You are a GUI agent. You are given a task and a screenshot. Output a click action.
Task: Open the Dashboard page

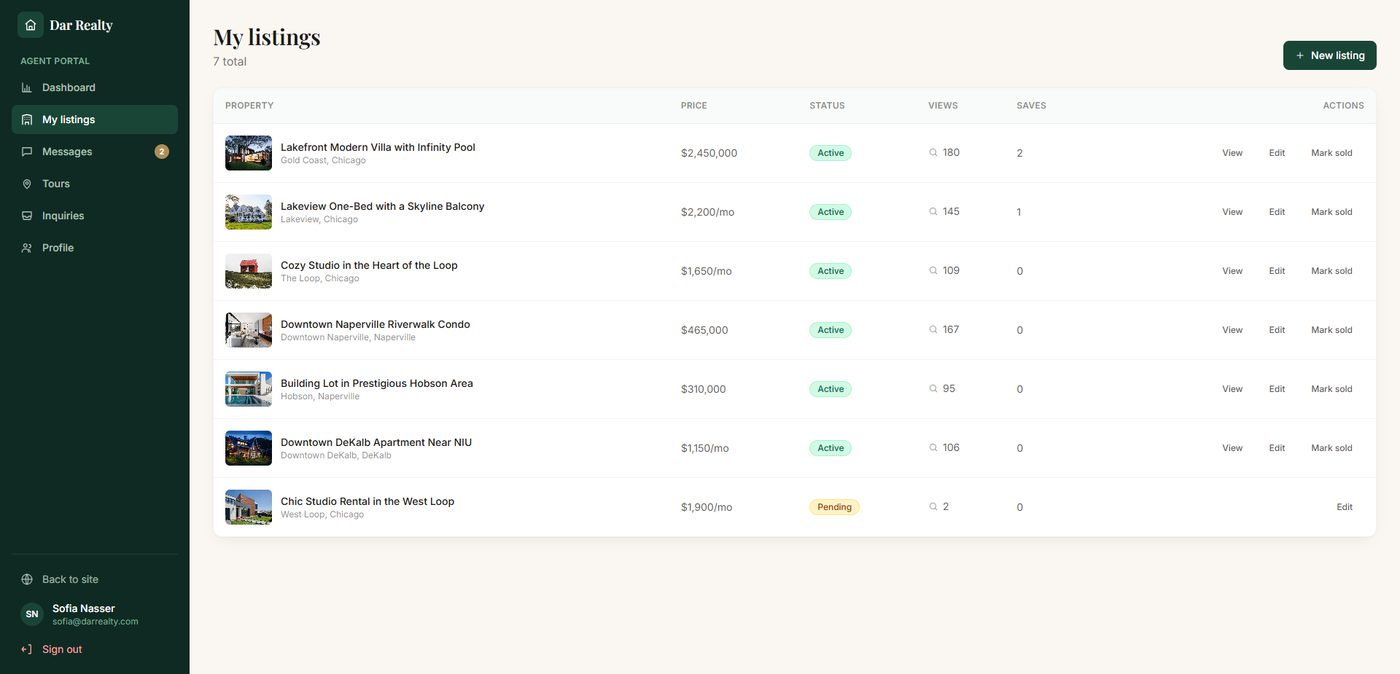point(95,88)
